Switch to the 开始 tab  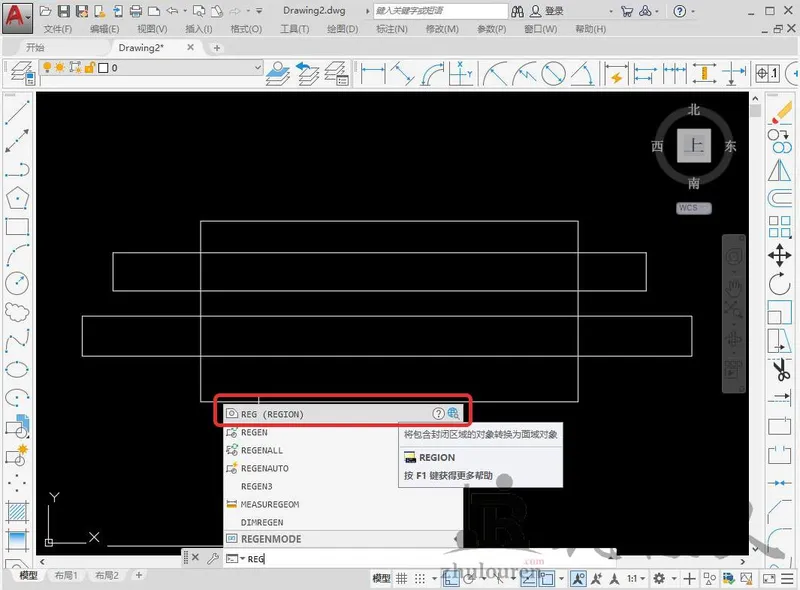(x=35, y=47)
